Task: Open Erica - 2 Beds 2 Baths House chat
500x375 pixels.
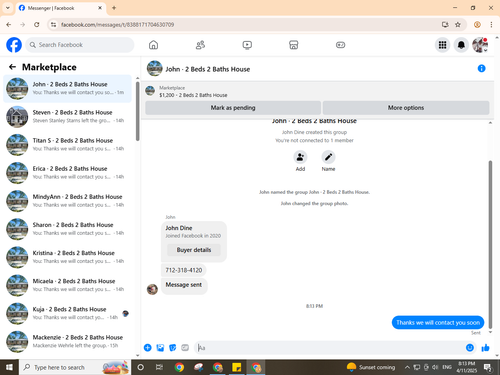Action: (x=68, y=173)
